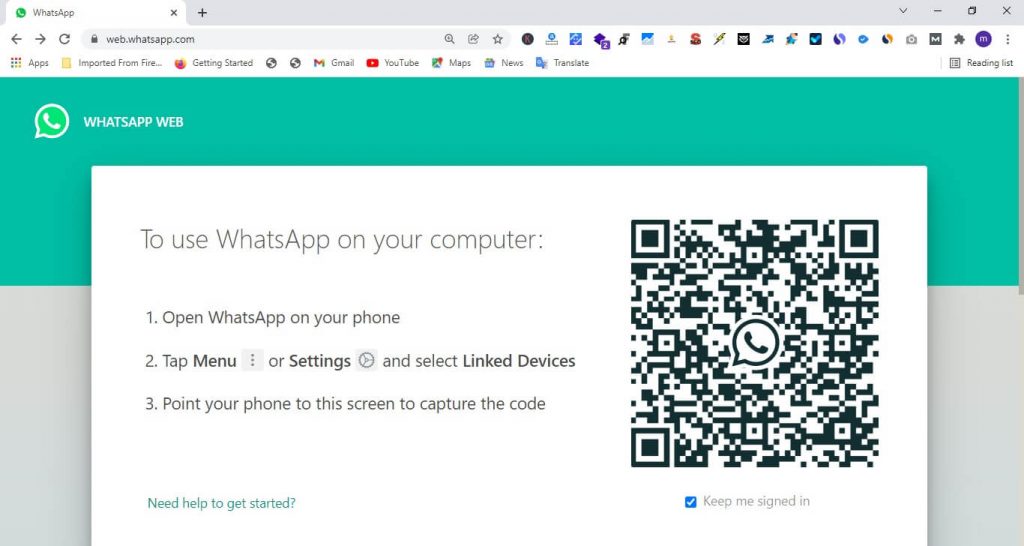
Task: Click 'Point your phone to this screen' step
Action: [x=345, y=404]
